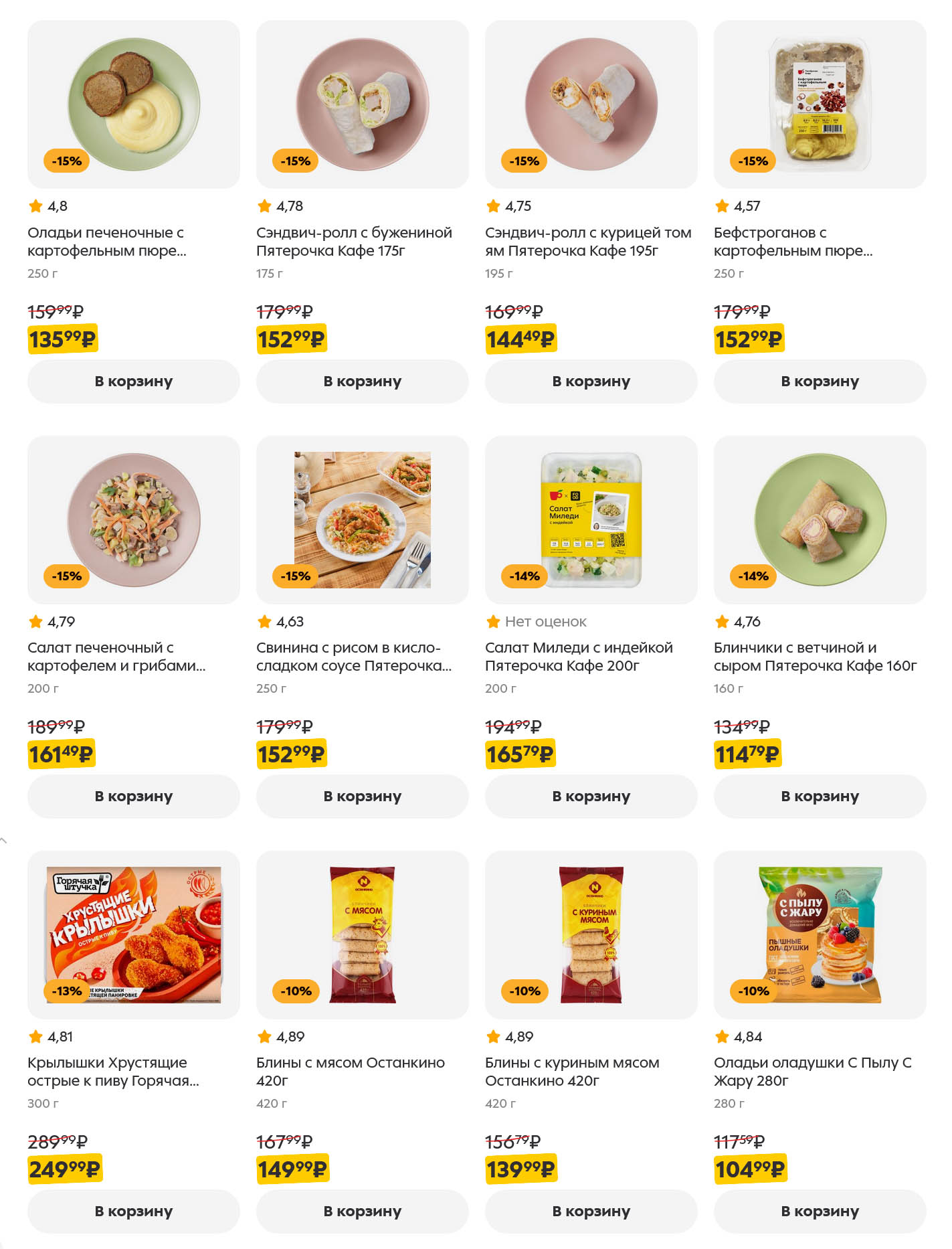Open Бефстроганов с картофельным пюре product photo

820,104
